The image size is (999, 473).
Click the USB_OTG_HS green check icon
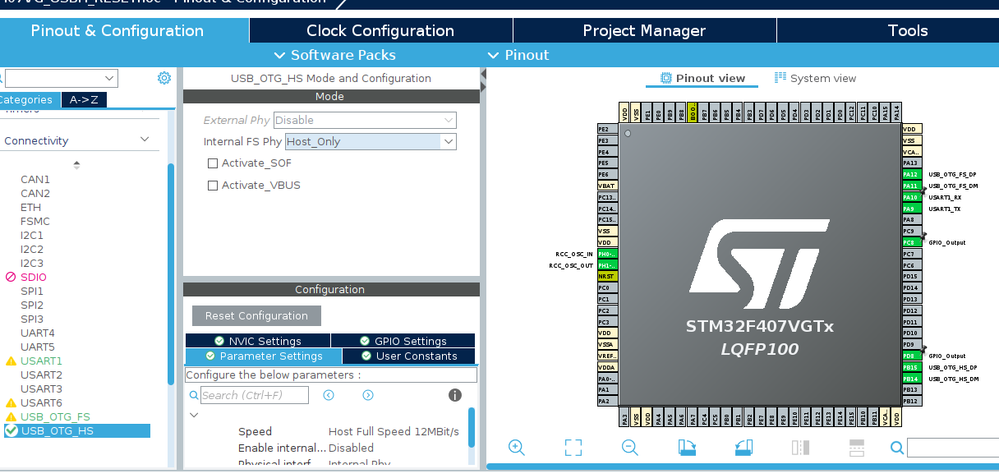pyautogui.click(x=11, y=431)
